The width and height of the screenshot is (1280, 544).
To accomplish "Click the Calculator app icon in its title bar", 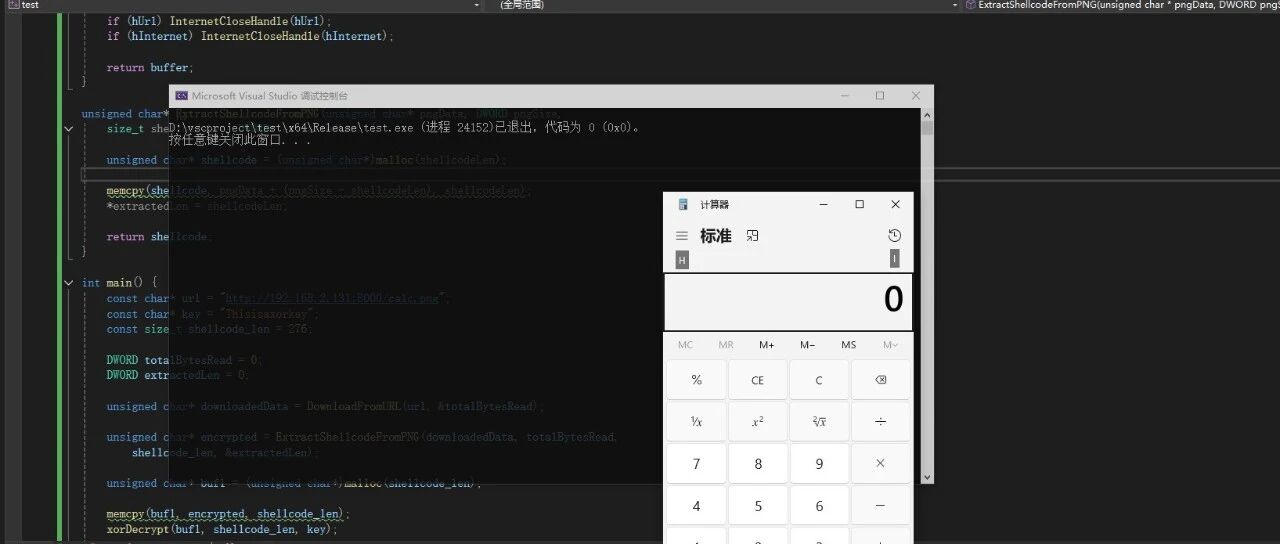I will (683, 204).
